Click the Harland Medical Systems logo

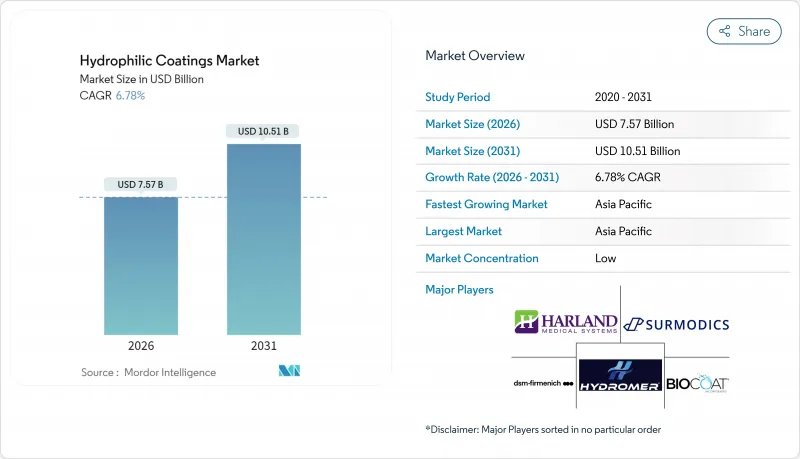click(x=564, y=322)
